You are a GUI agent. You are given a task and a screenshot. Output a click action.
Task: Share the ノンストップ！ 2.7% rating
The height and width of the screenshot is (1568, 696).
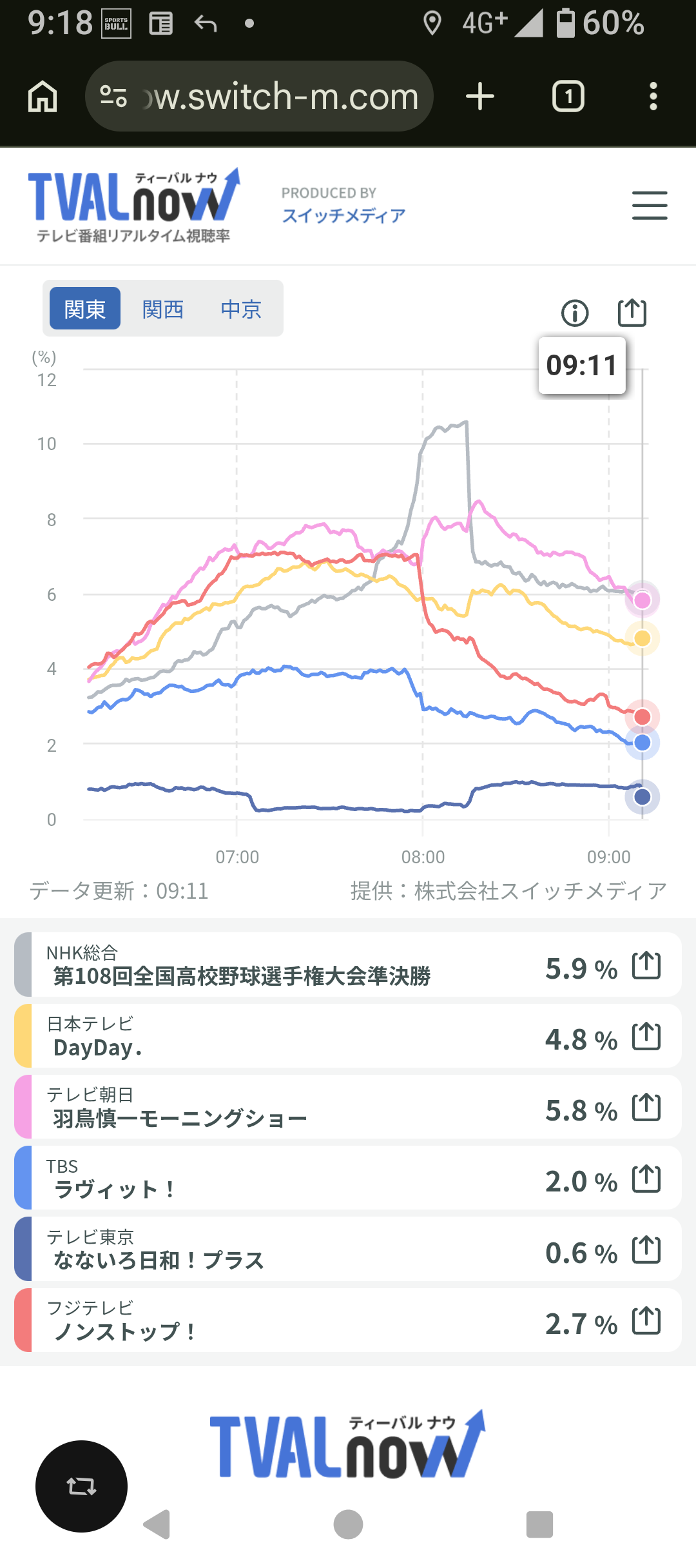click(646, 1320)
